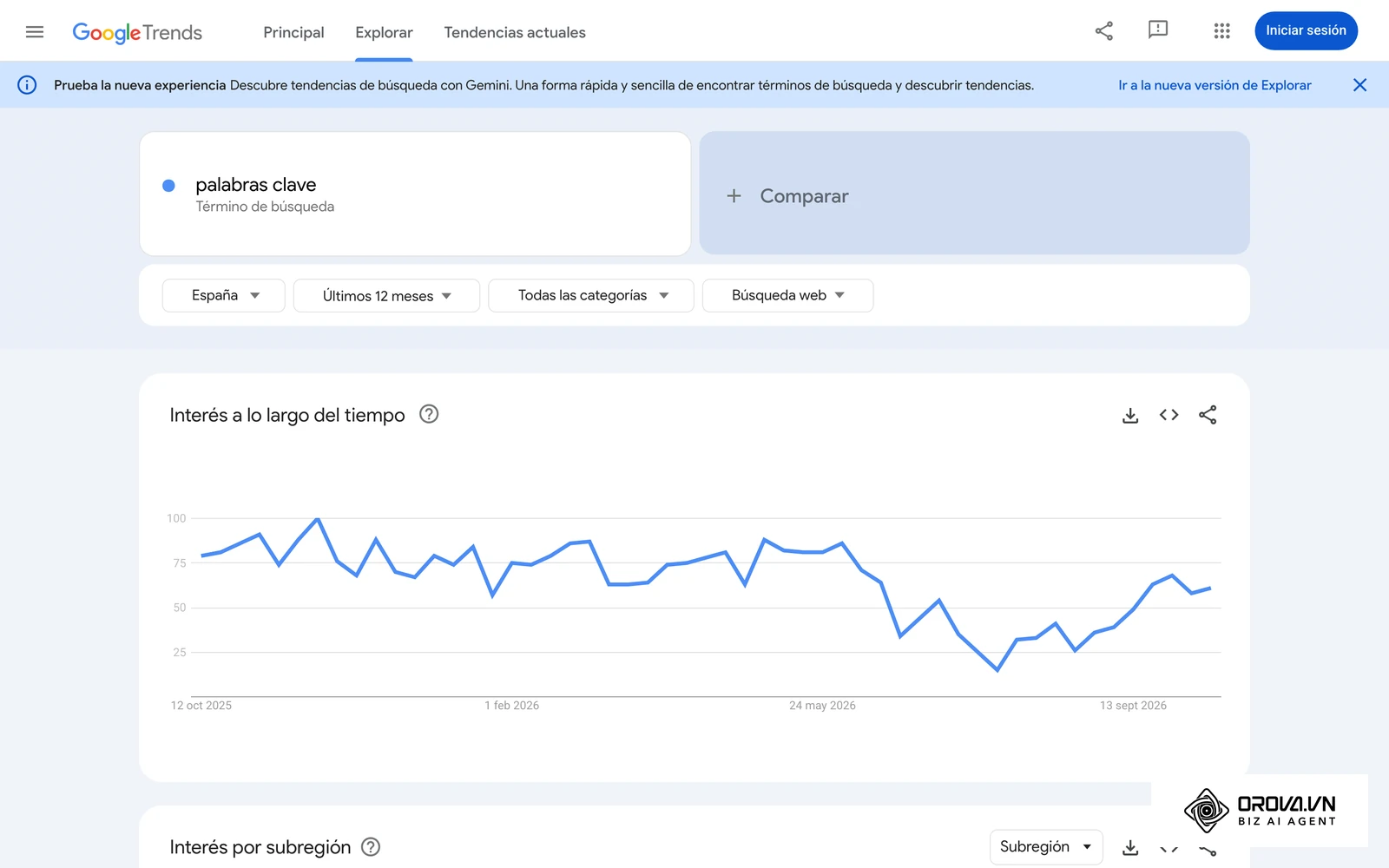
Task: Open the Google apps grid
Action: coord(1222,31)
